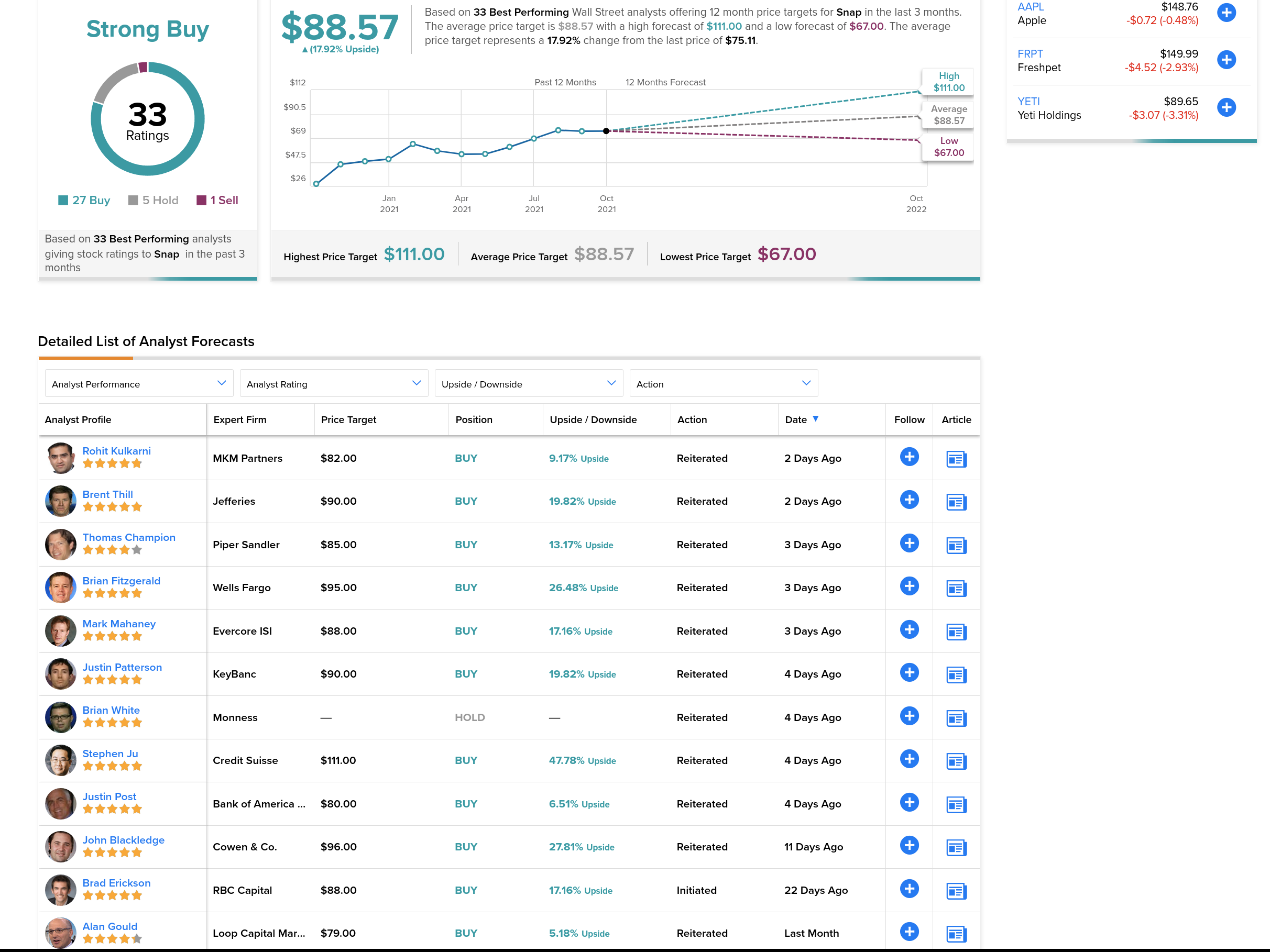
Task: Open article icon for RBC Capital row
Action: tap(957, 891)
